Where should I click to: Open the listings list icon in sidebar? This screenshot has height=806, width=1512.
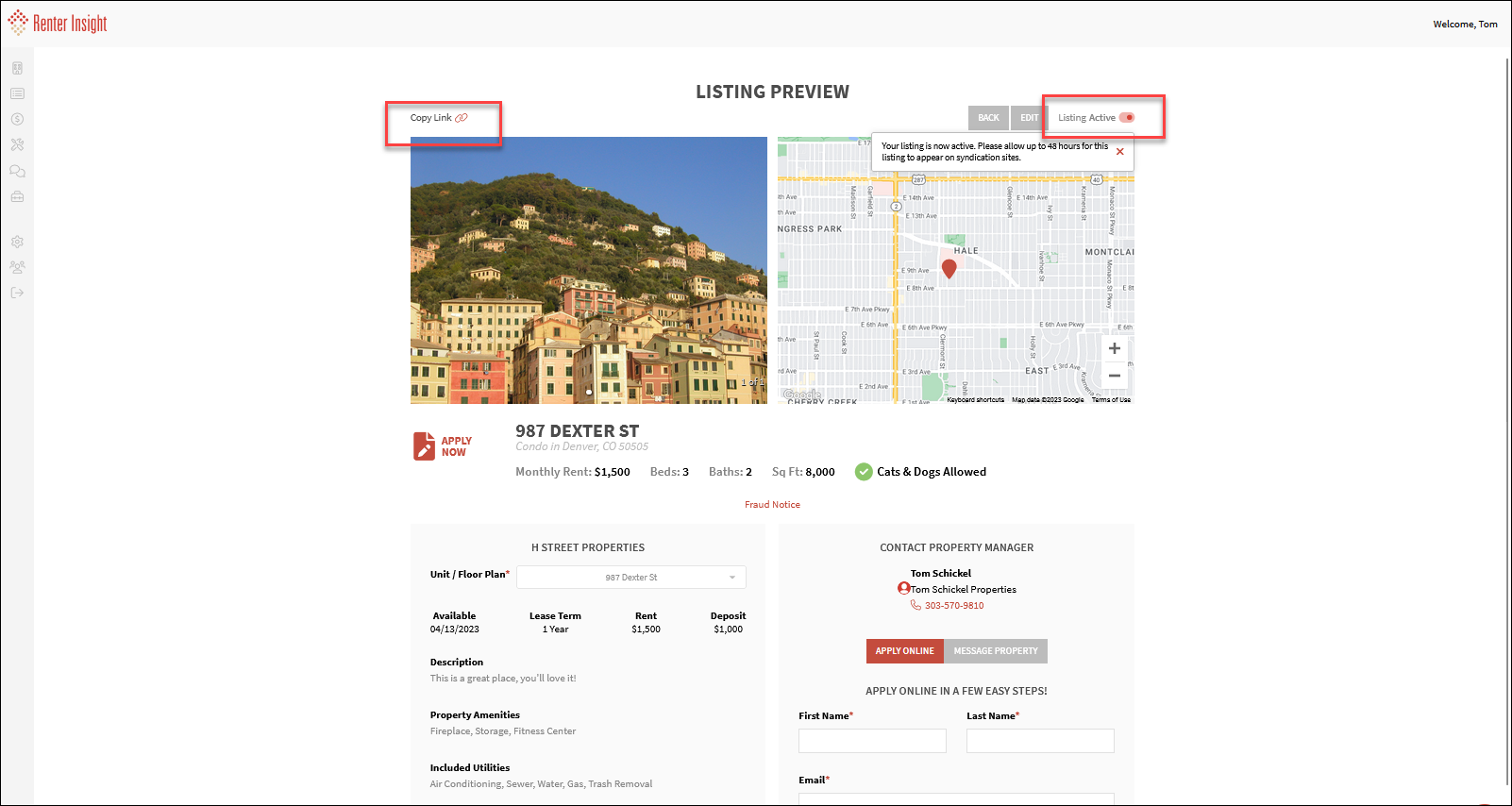coord(17,93)
